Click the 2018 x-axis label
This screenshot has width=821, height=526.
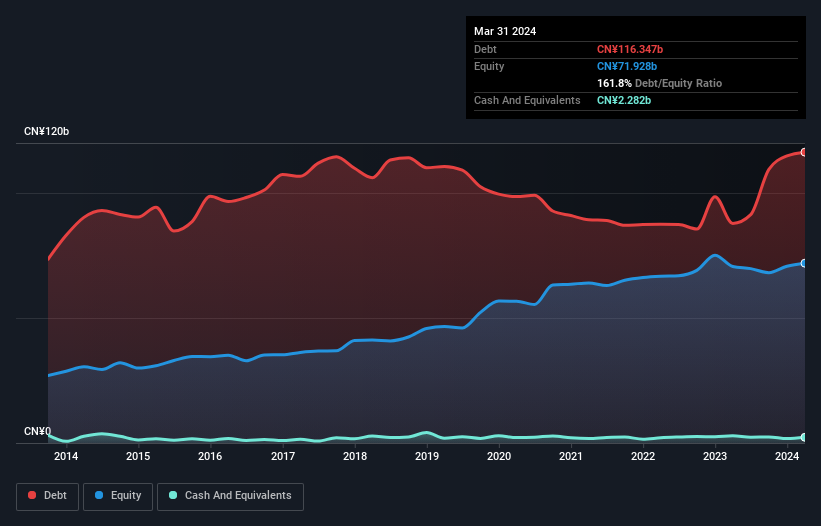355,456
